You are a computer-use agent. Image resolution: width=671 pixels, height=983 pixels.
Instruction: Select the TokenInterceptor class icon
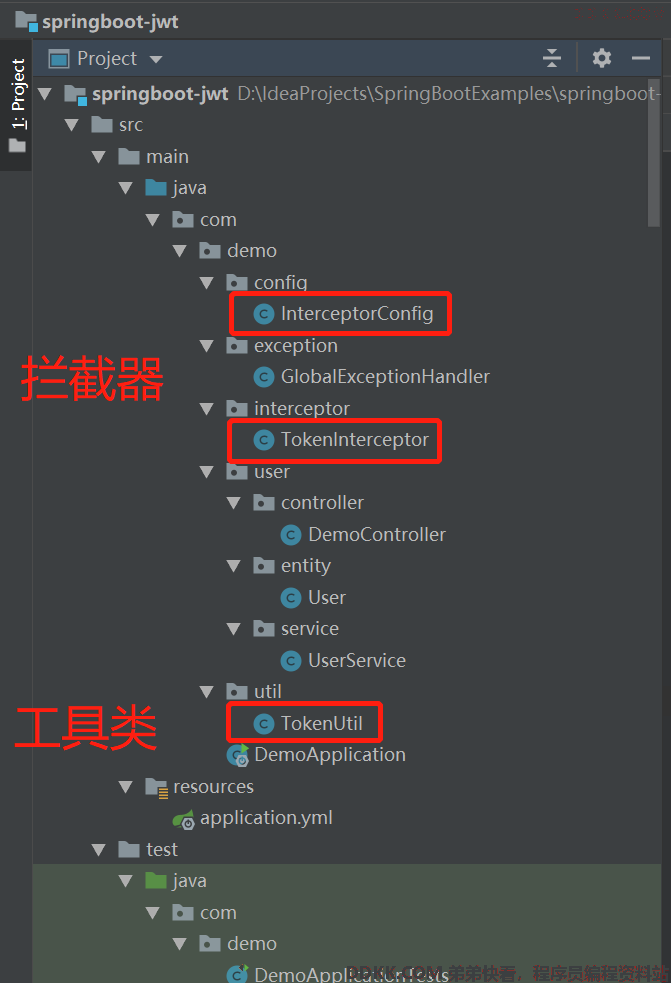tap(264, 440)
